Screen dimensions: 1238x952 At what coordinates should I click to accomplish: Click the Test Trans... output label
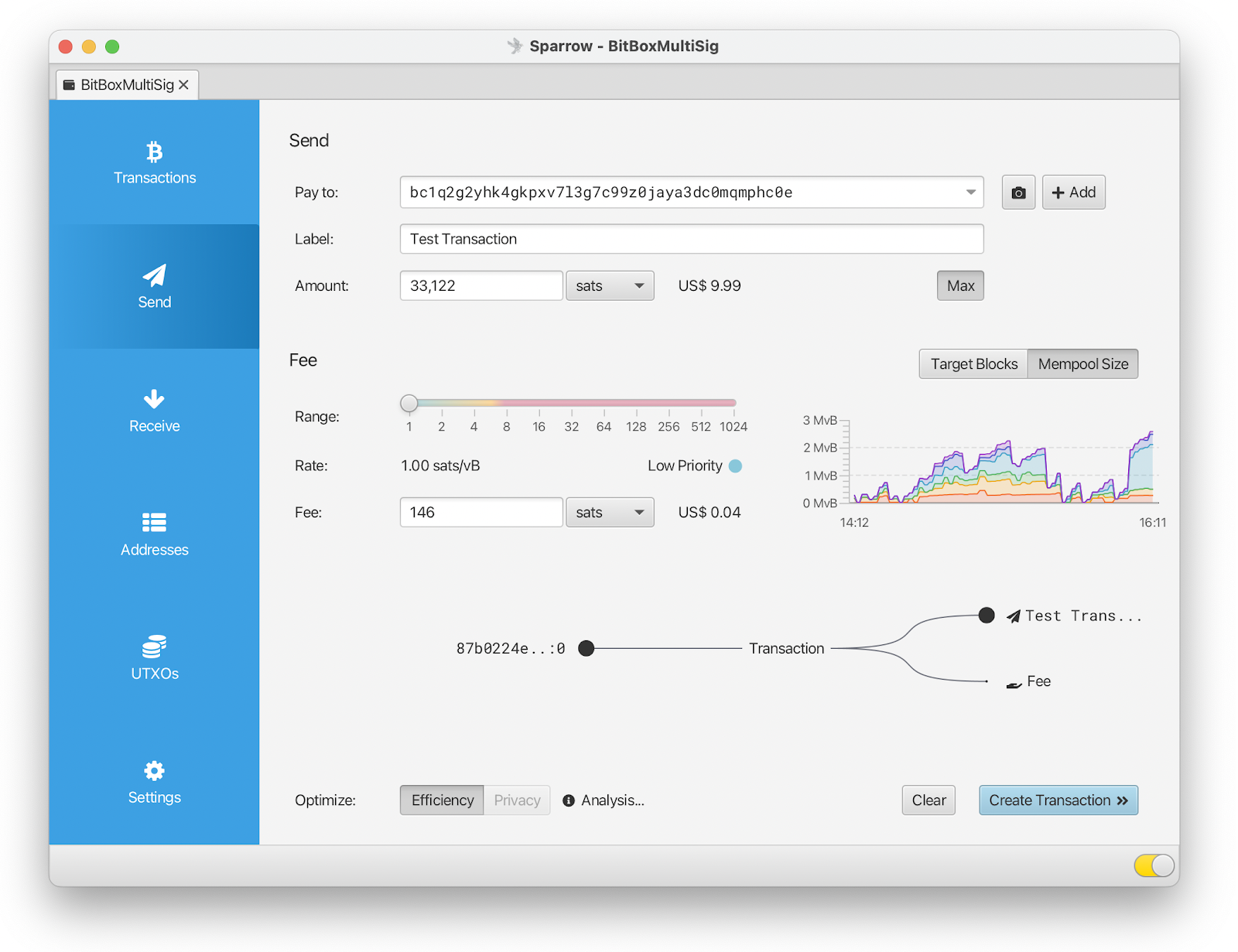click(1083, 616)
